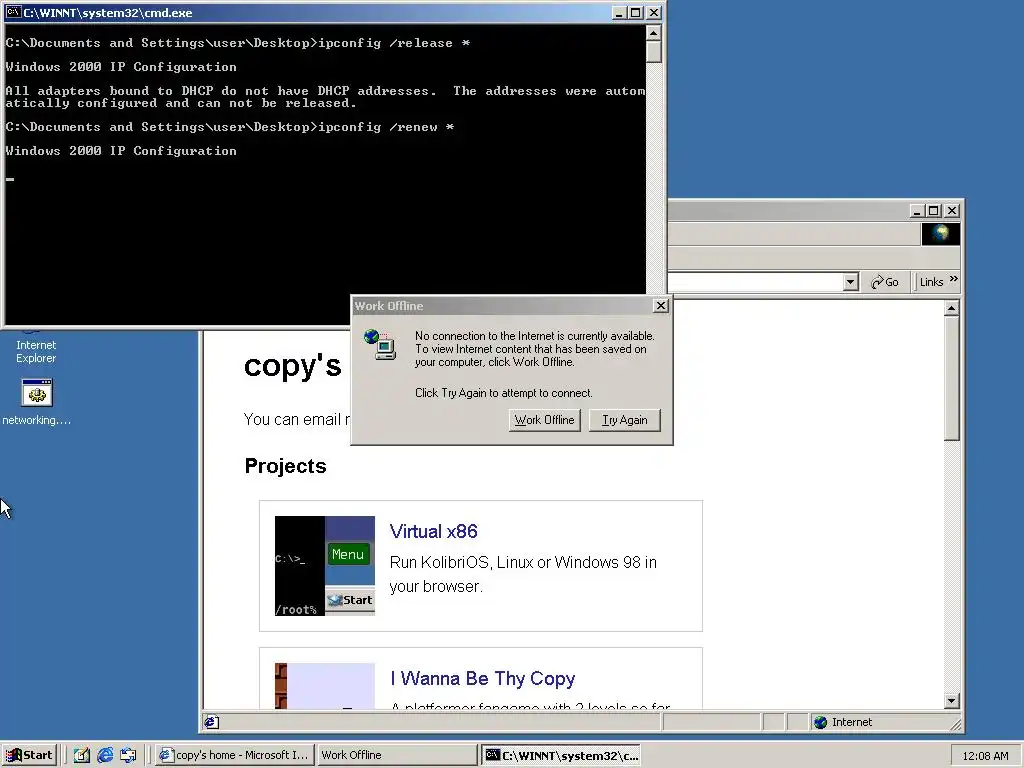
Task: Open the address bar dropdown arrow
Action: pos(850,282)
